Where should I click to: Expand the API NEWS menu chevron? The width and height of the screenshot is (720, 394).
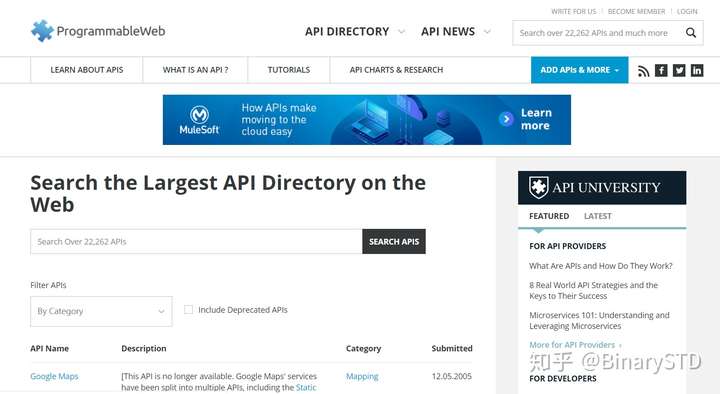pyautogui.click(x=487, y=32)
